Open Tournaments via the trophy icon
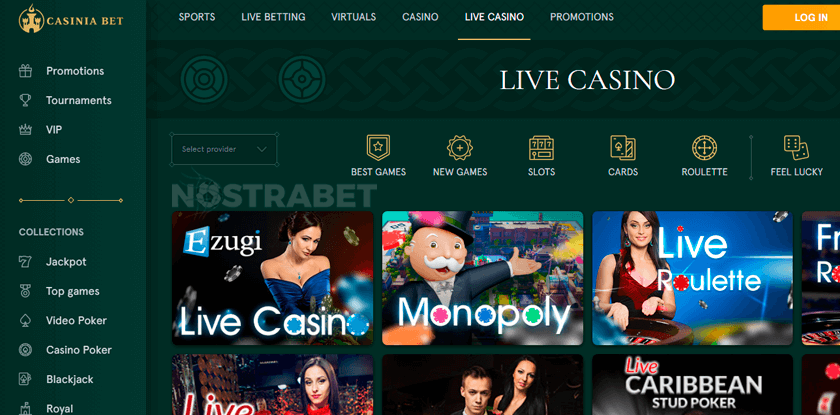 pos(25,100)
